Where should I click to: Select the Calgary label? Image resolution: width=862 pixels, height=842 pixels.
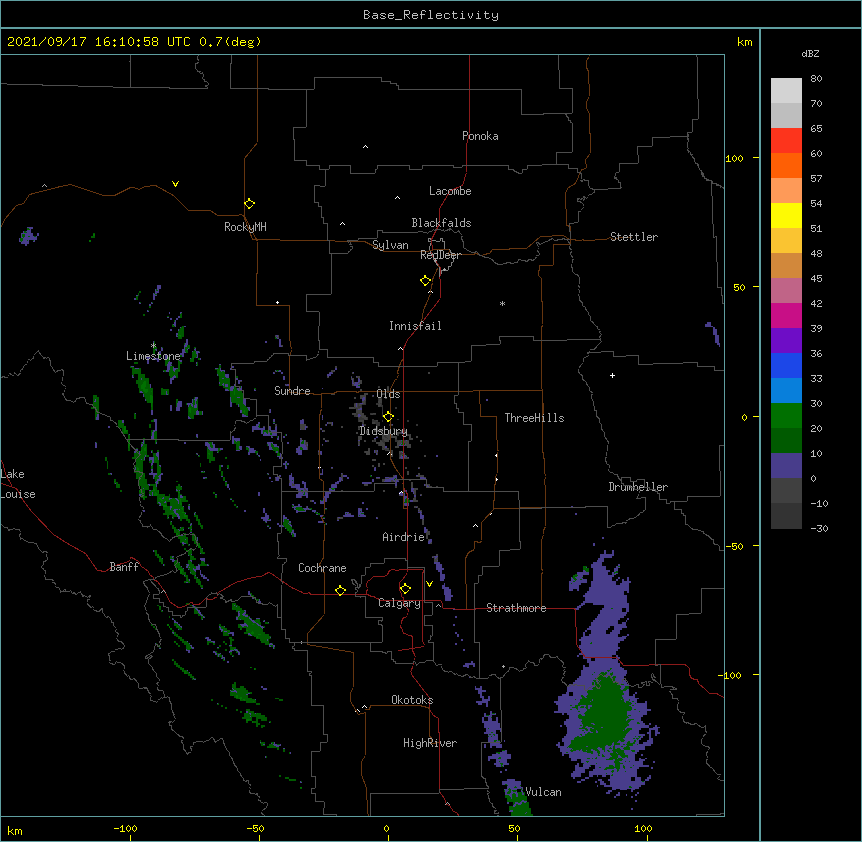pos(399,603)
